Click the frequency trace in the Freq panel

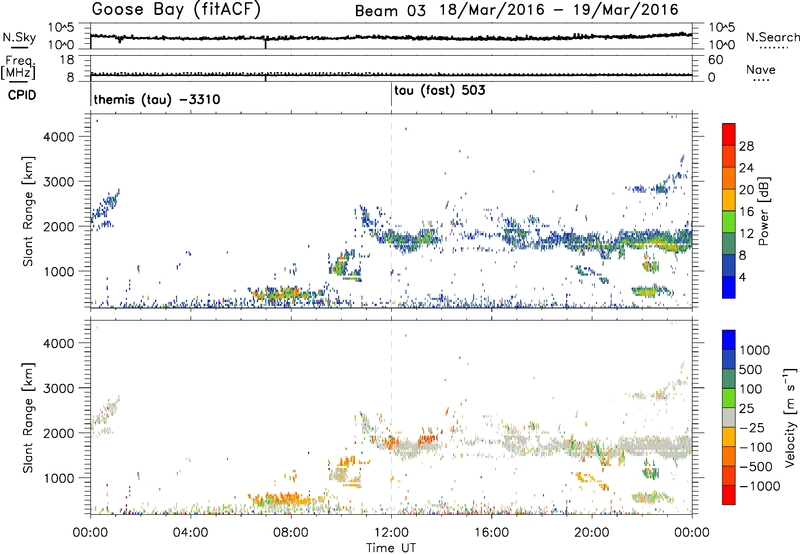coord(391,75)
